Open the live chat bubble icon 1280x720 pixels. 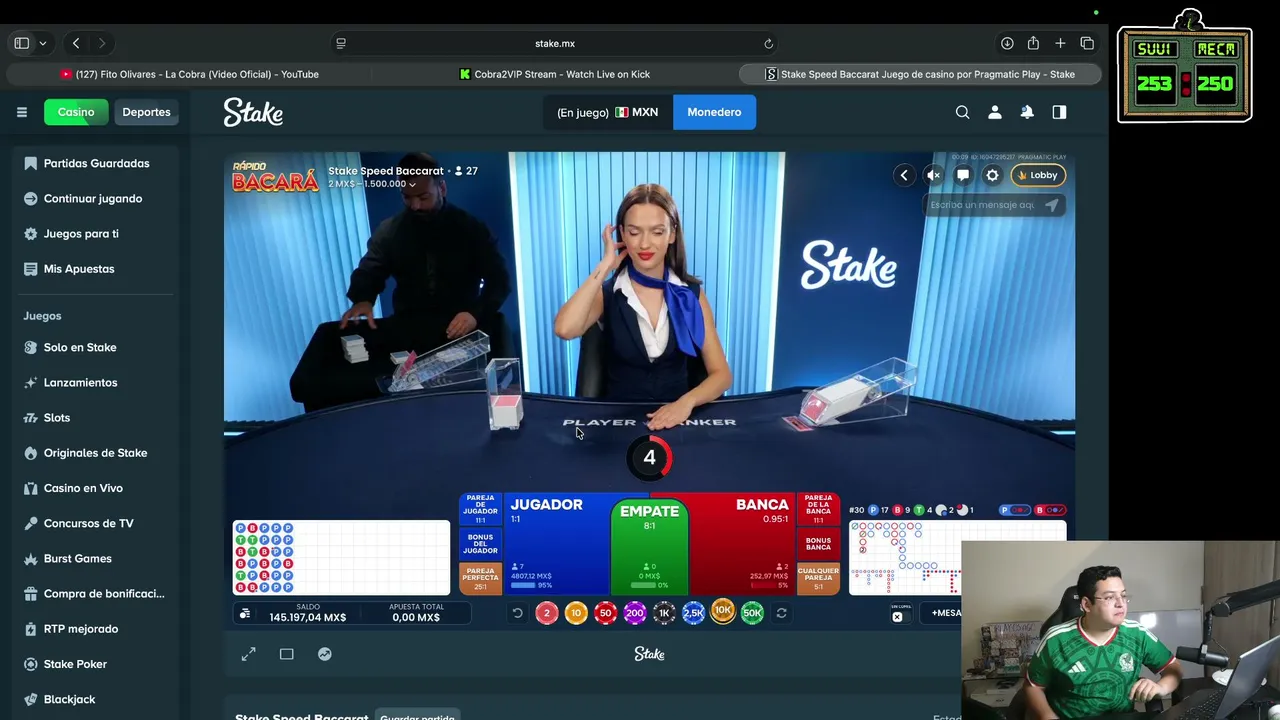[963, 175]
